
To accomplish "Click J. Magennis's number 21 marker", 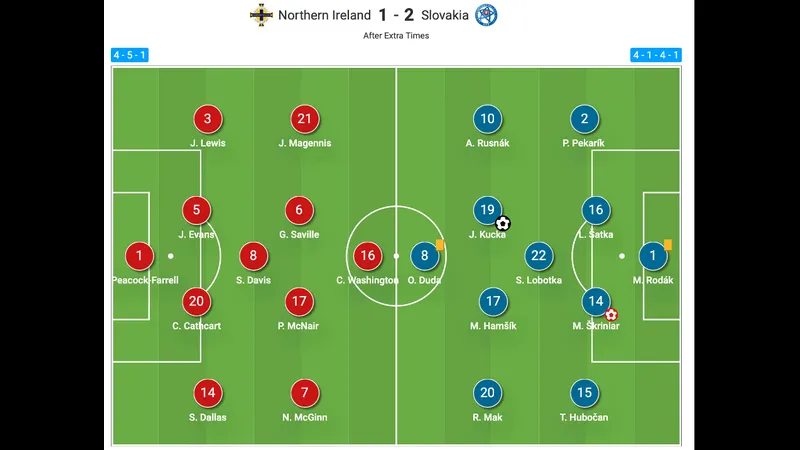I will point(305,119).
